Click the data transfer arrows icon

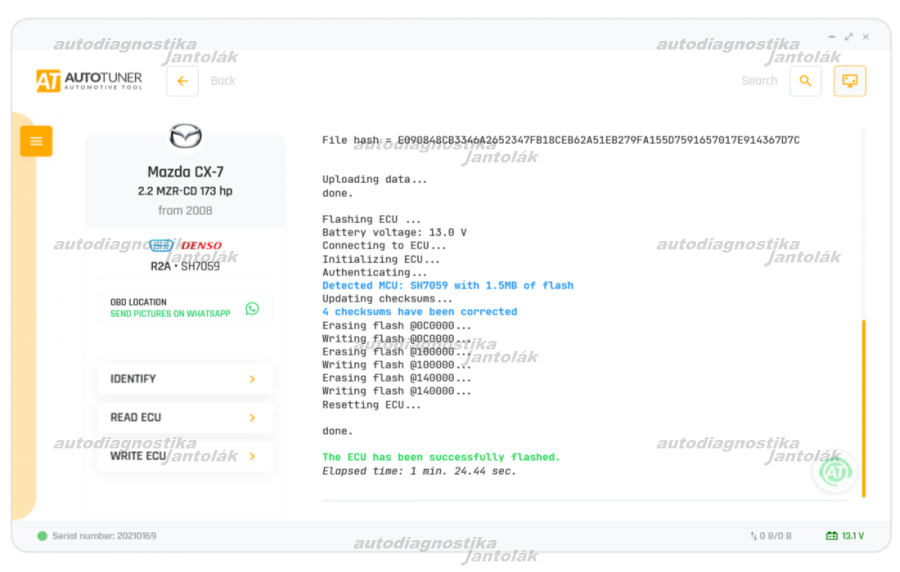point(753,536)
